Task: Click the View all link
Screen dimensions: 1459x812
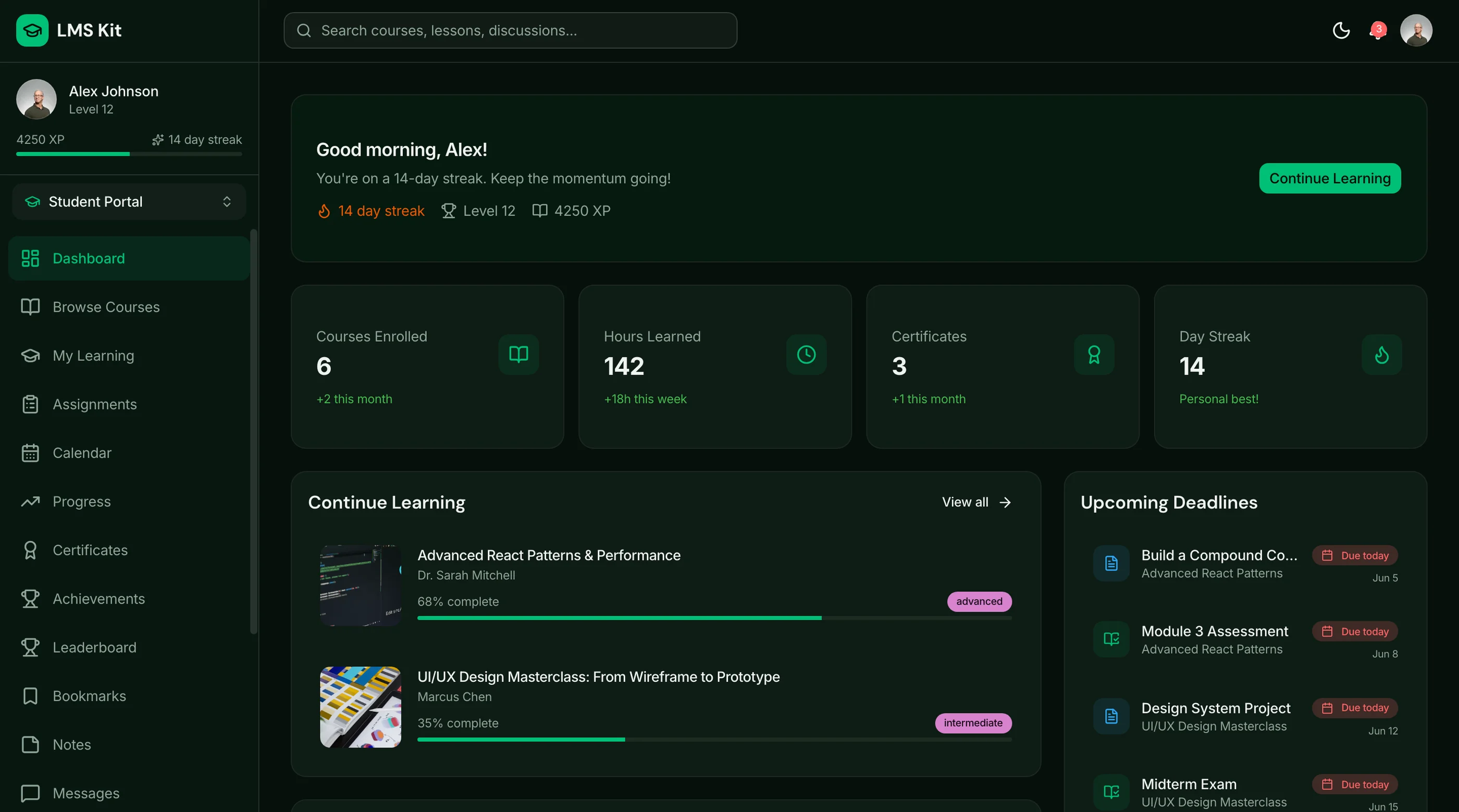Action: pos(976,502)
